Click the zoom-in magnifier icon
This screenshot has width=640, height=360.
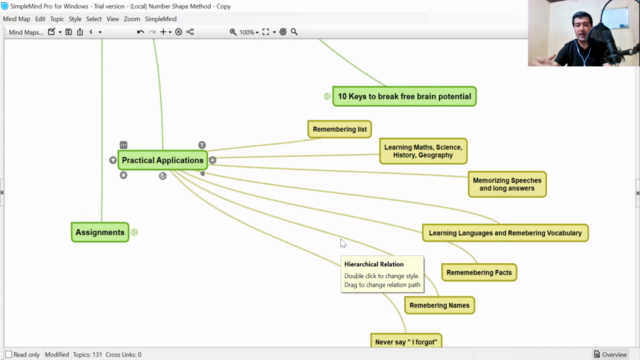click(x=233, y=32)
